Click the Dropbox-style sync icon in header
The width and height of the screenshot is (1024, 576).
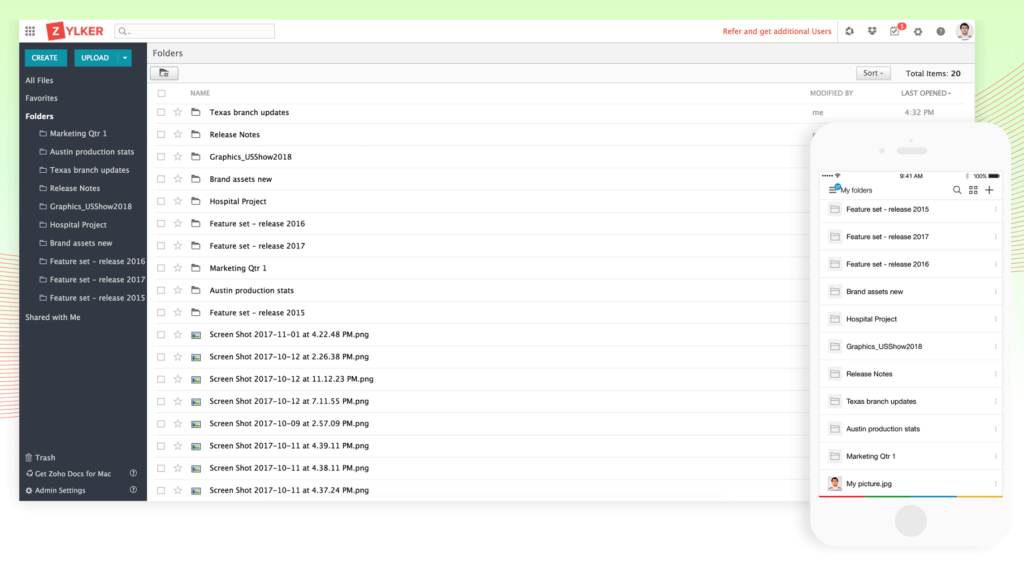coord(872,31)
